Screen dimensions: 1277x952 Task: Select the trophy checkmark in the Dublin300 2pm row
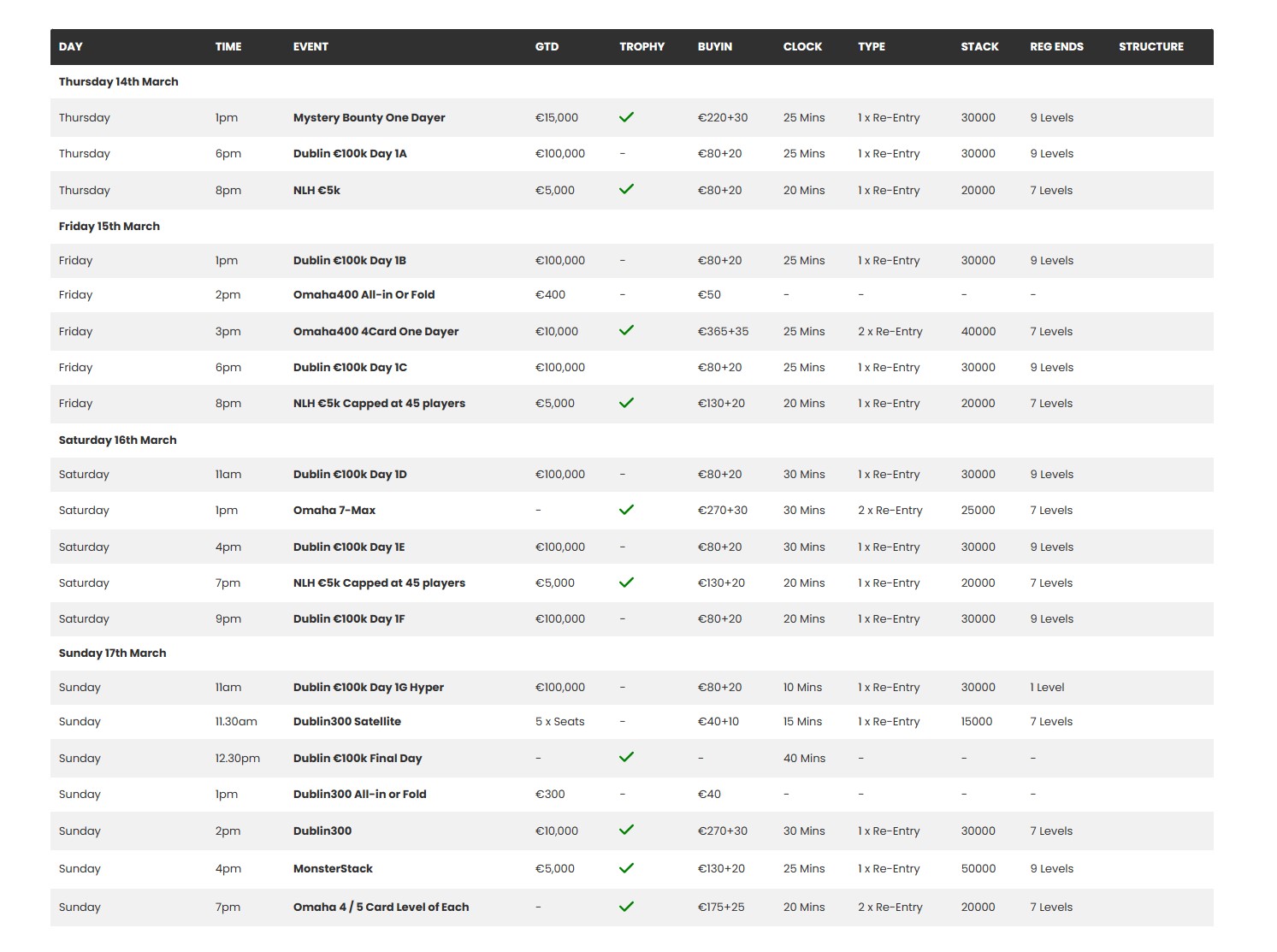click(x=626, y=830)
